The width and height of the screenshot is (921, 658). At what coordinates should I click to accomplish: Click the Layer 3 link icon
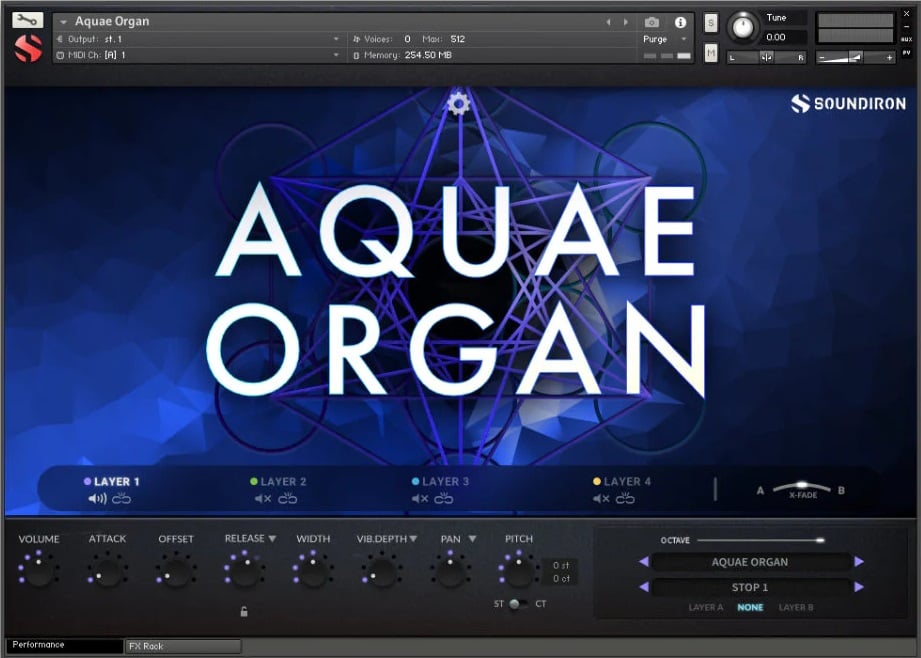pos(443,499)
